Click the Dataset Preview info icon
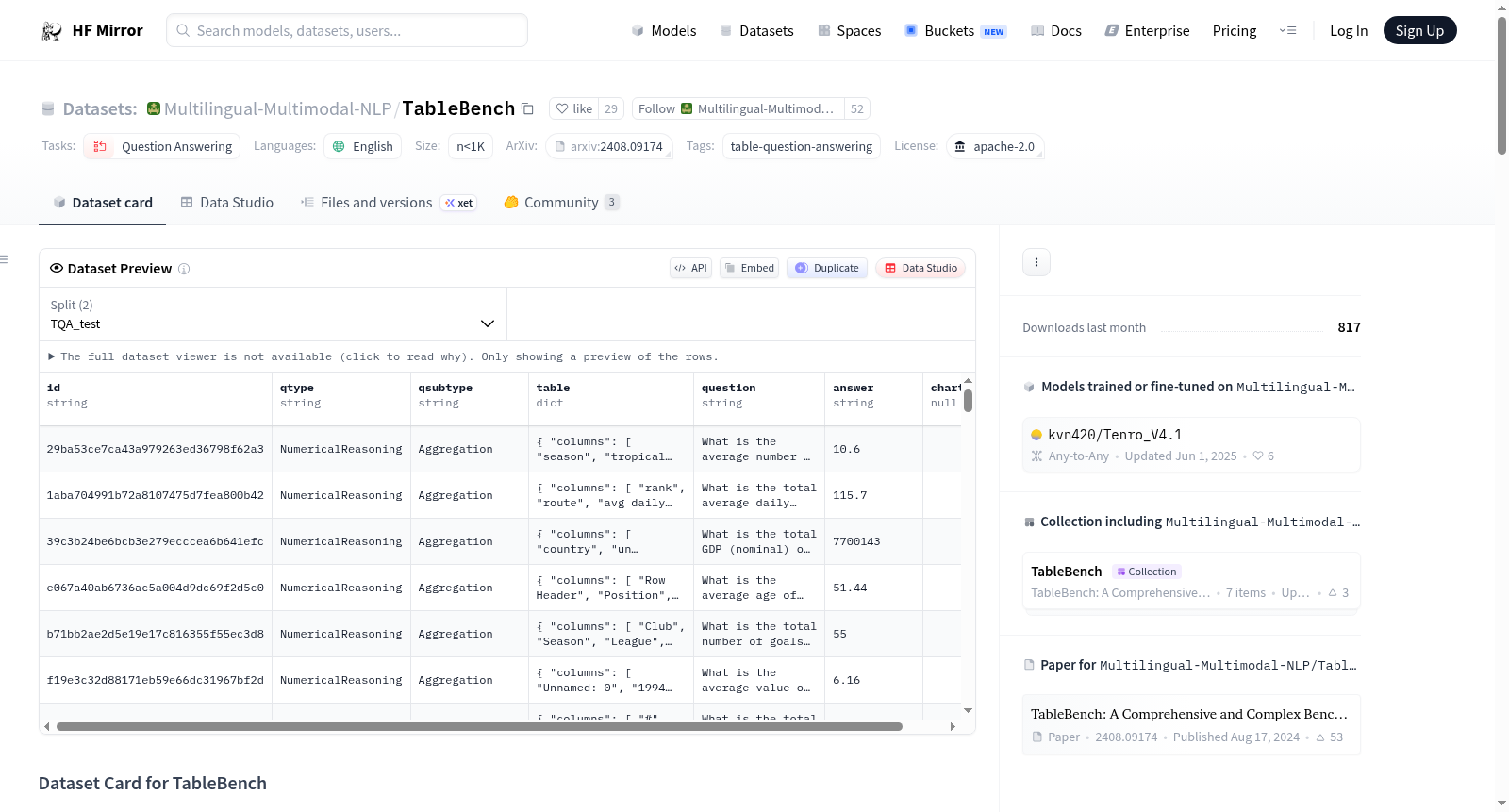 184,269
